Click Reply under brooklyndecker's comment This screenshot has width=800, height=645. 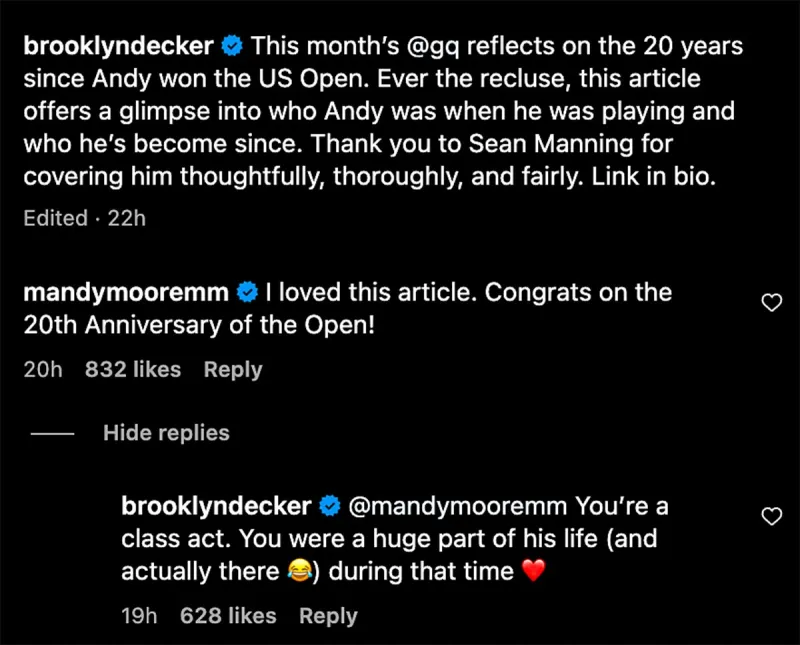328,616
